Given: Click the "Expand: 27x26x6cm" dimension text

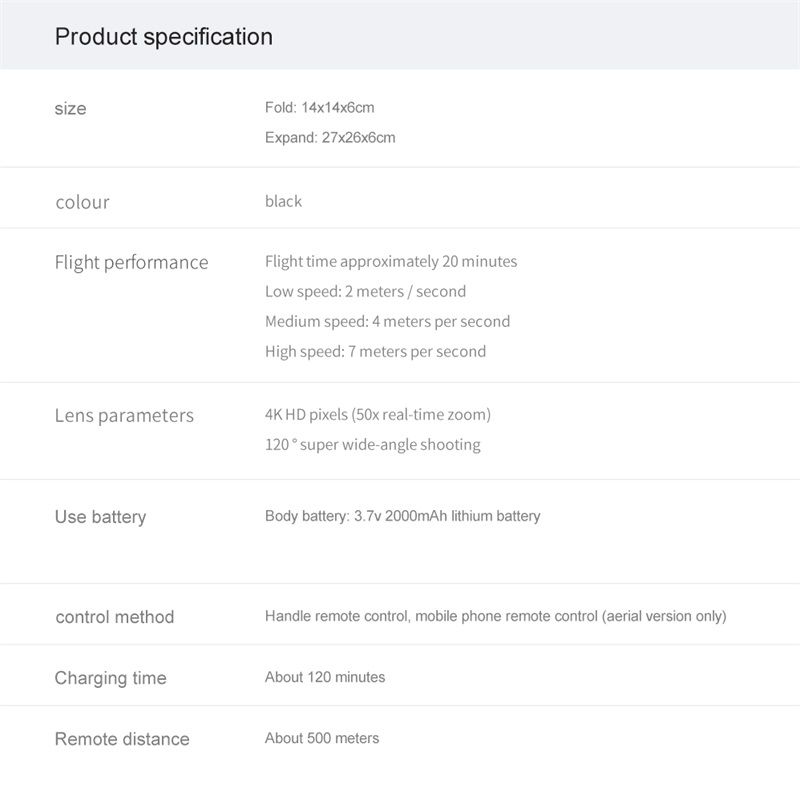Looking at the screenshot, I should [330, 138].
